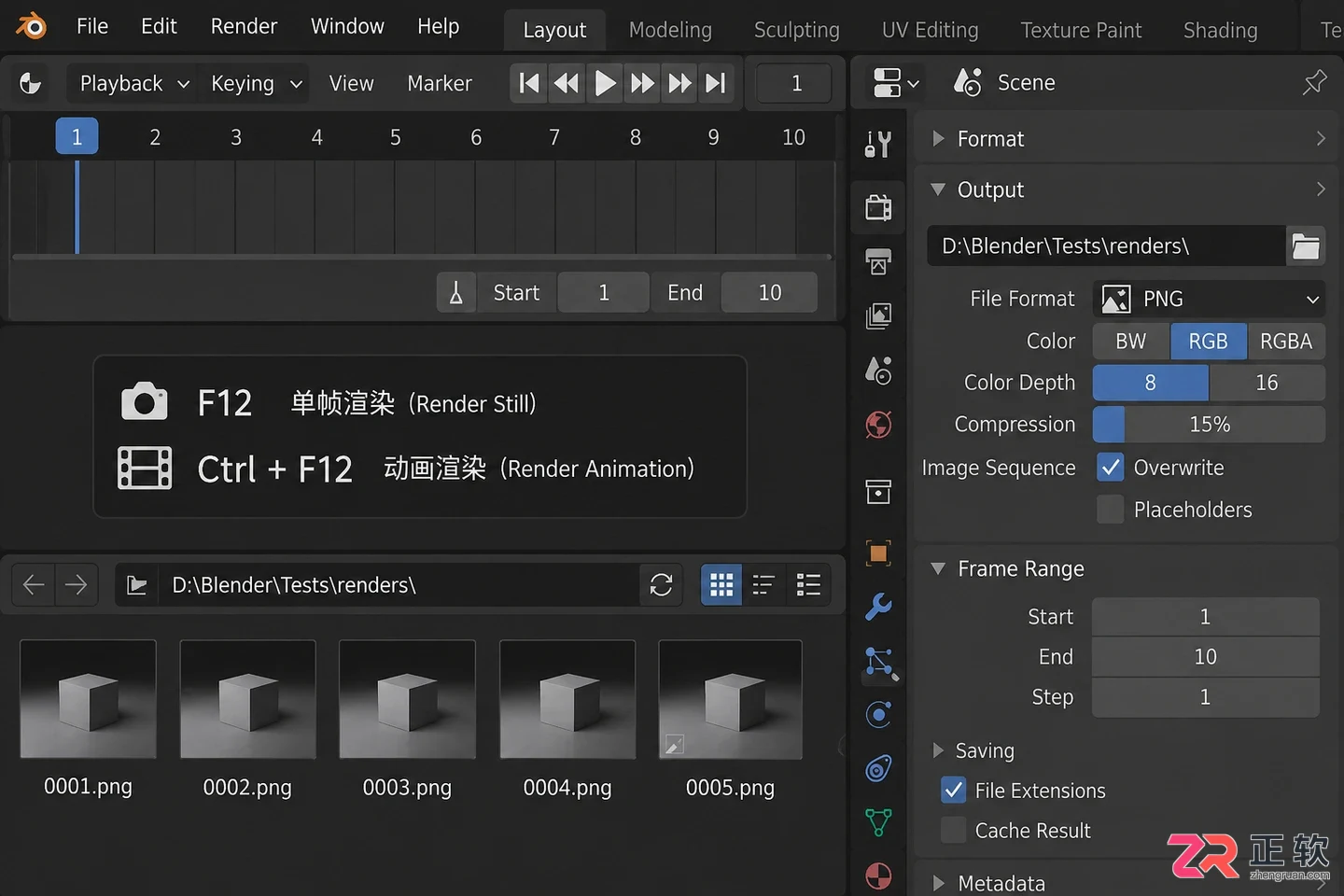Open the Edit menu
This screenshot has width=1344, height=896.
coord(159,26)
